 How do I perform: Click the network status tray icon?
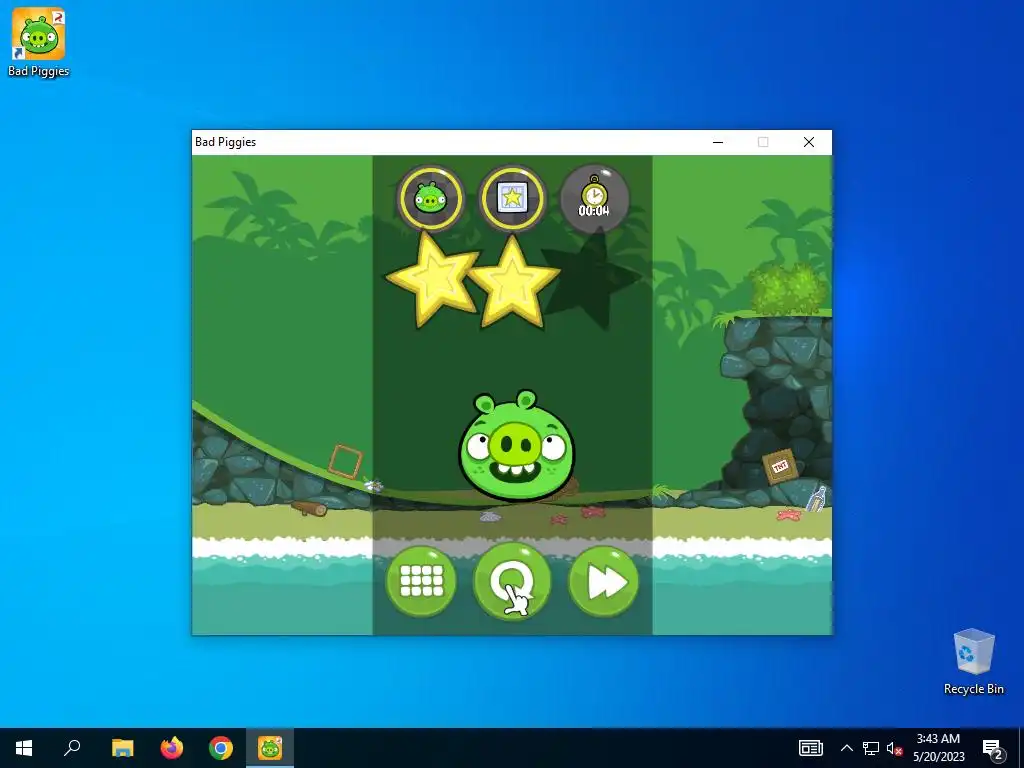871,748
